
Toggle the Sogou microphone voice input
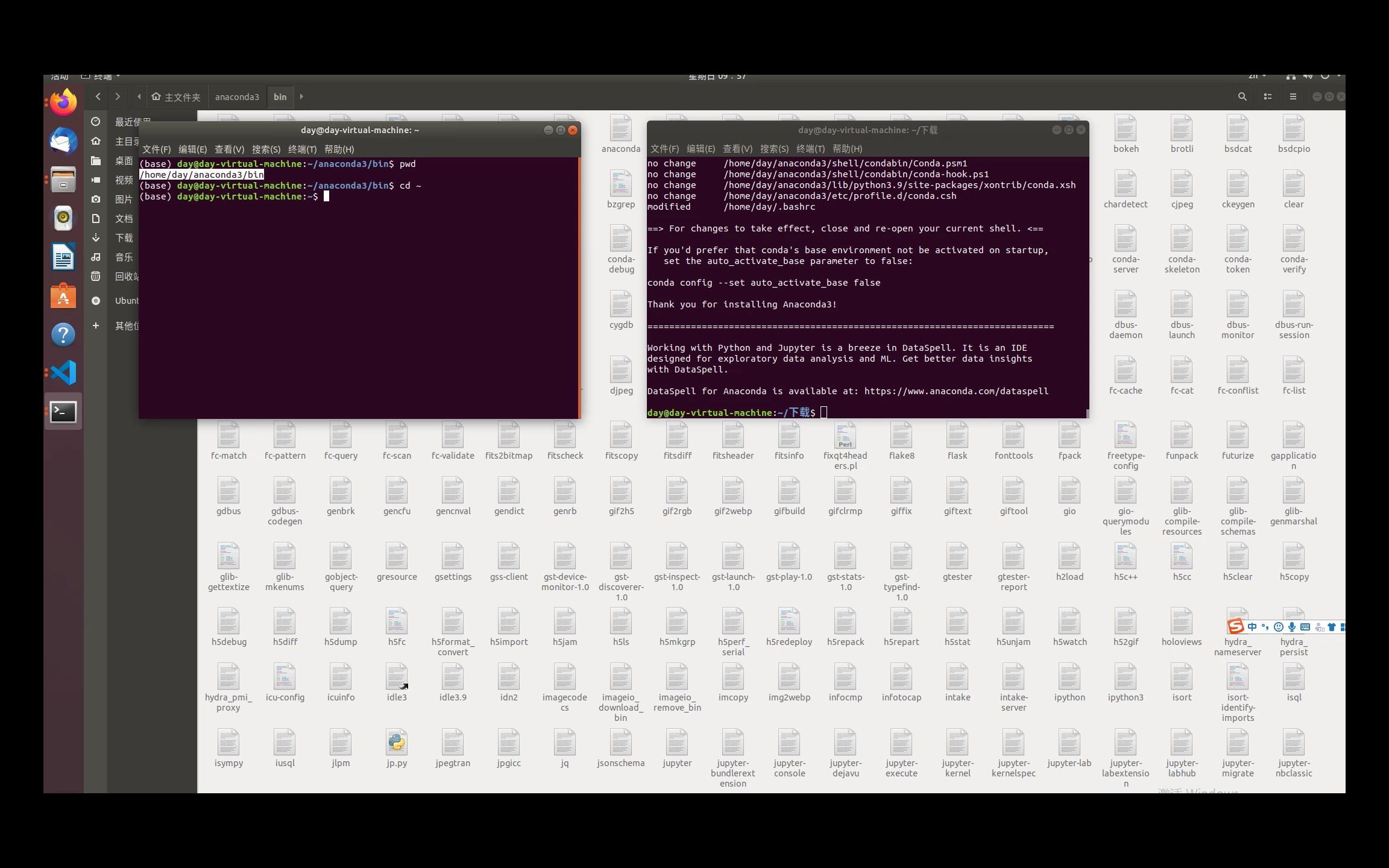pos(1292,627)
